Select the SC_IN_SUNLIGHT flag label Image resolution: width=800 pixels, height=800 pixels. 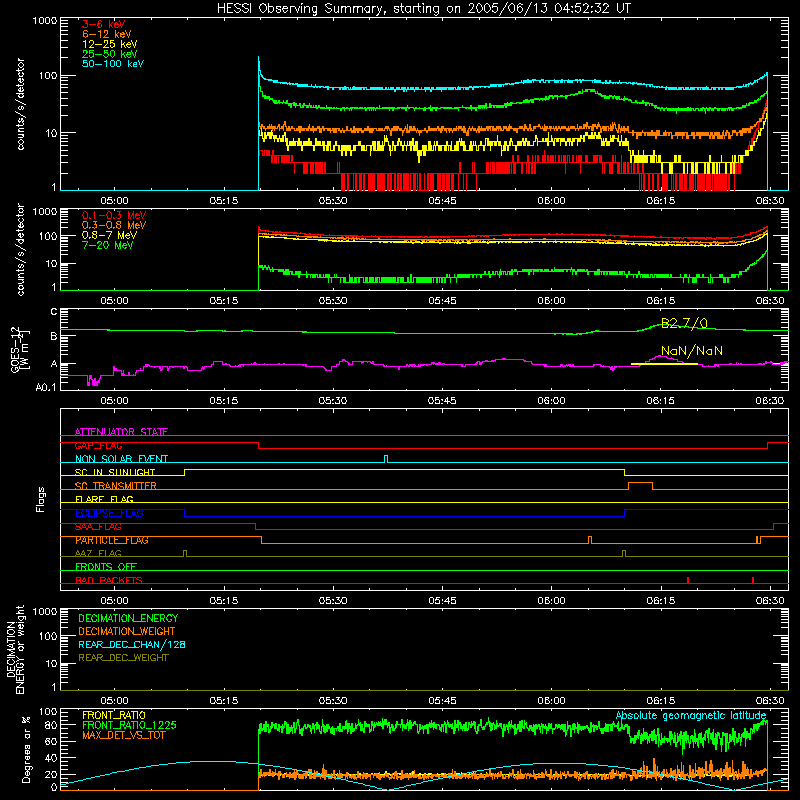[x=115, y=472]
